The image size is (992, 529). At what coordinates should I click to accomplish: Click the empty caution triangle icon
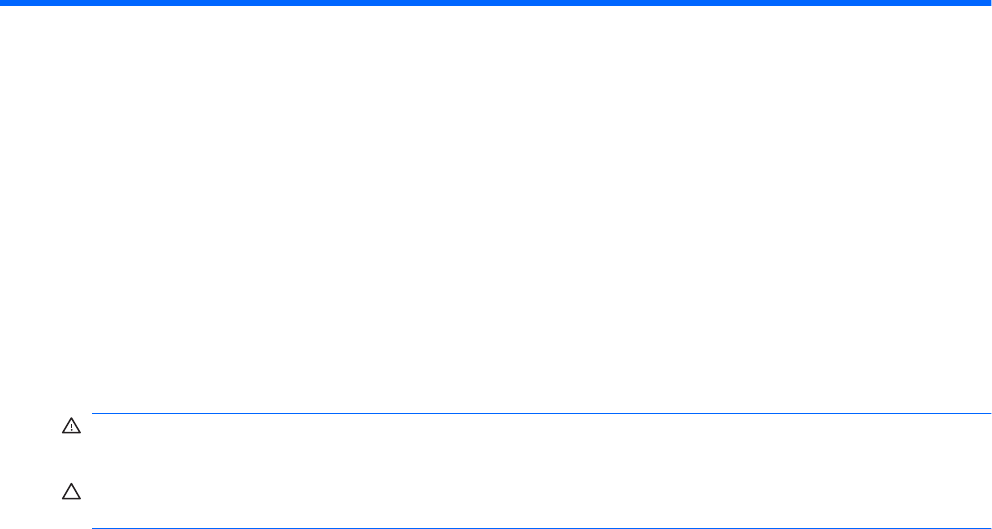[x=71, y=492]
